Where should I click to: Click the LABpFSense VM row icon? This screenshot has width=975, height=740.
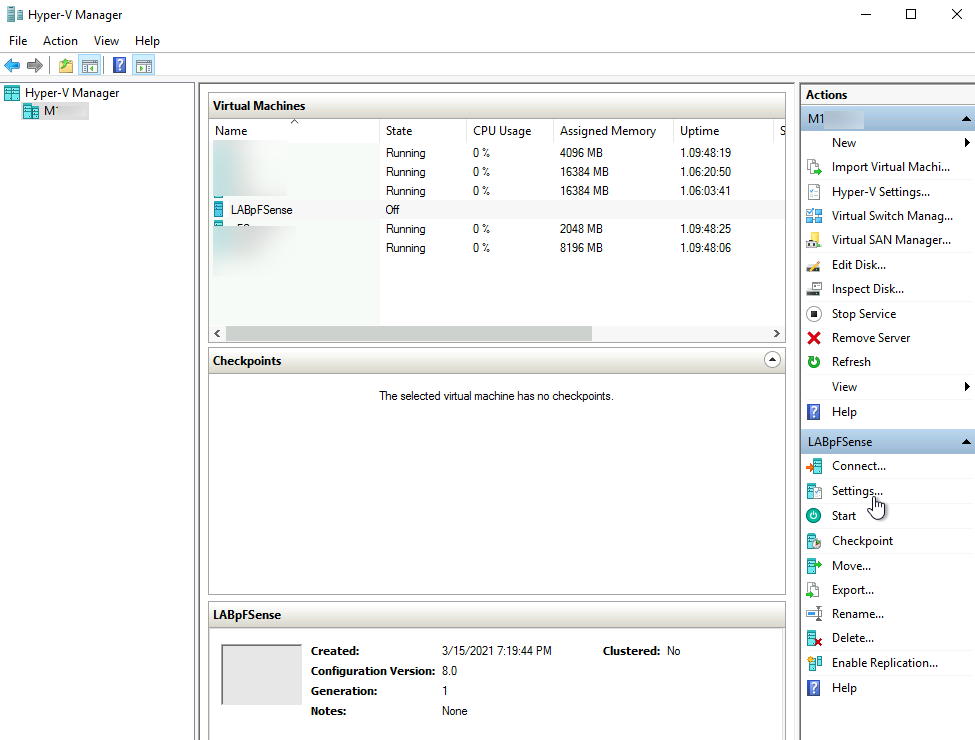click(218, 210)
